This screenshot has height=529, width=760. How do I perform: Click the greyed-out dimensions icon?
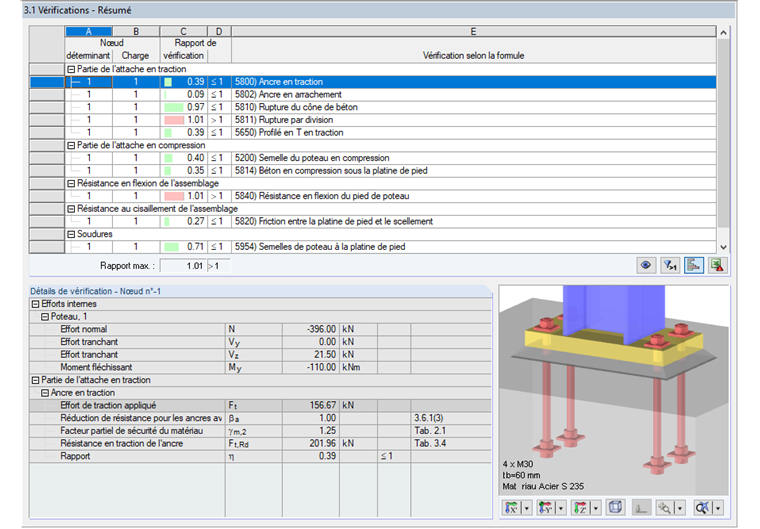[x=641, y=508]
